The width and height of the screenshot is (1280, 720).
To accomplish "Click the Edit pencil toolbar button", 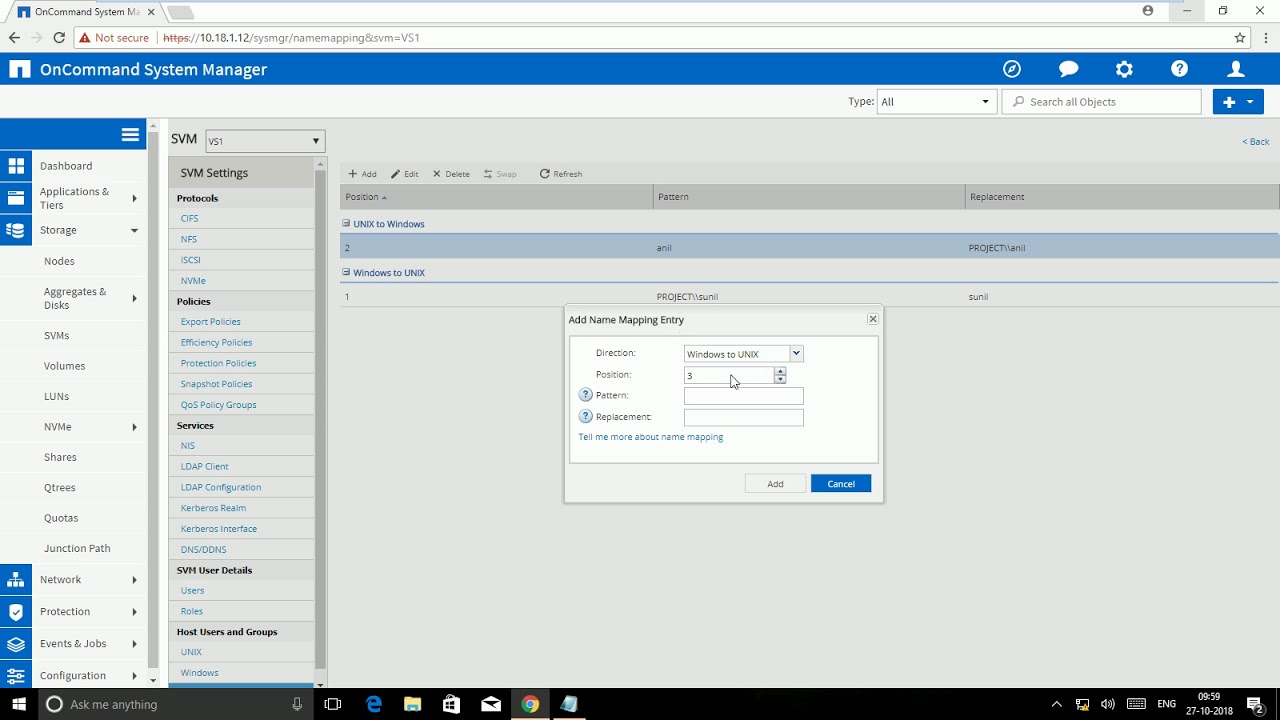I will pos(405,174).
